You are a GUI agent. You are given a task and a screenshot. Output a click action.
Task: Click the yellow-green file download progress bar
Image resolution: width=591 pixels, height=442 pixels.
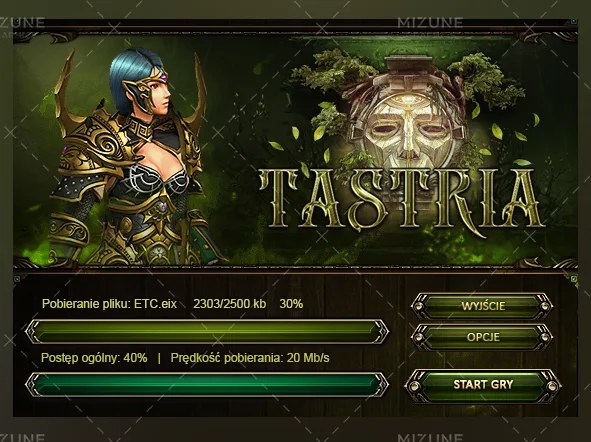tap(207, 332)
